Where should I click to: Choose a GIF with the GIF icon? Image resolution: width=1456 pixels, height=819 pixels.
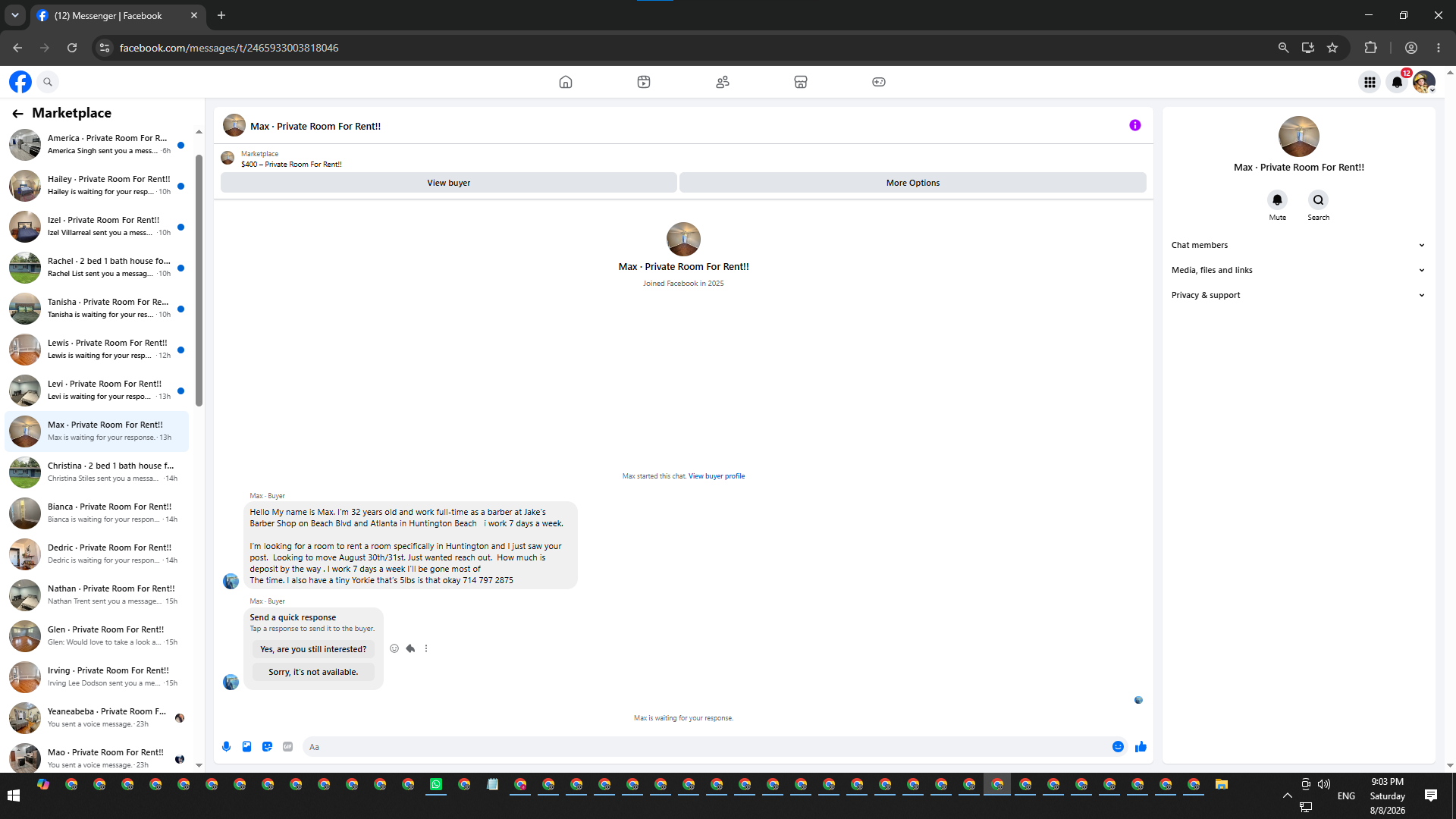coord(288,747)
